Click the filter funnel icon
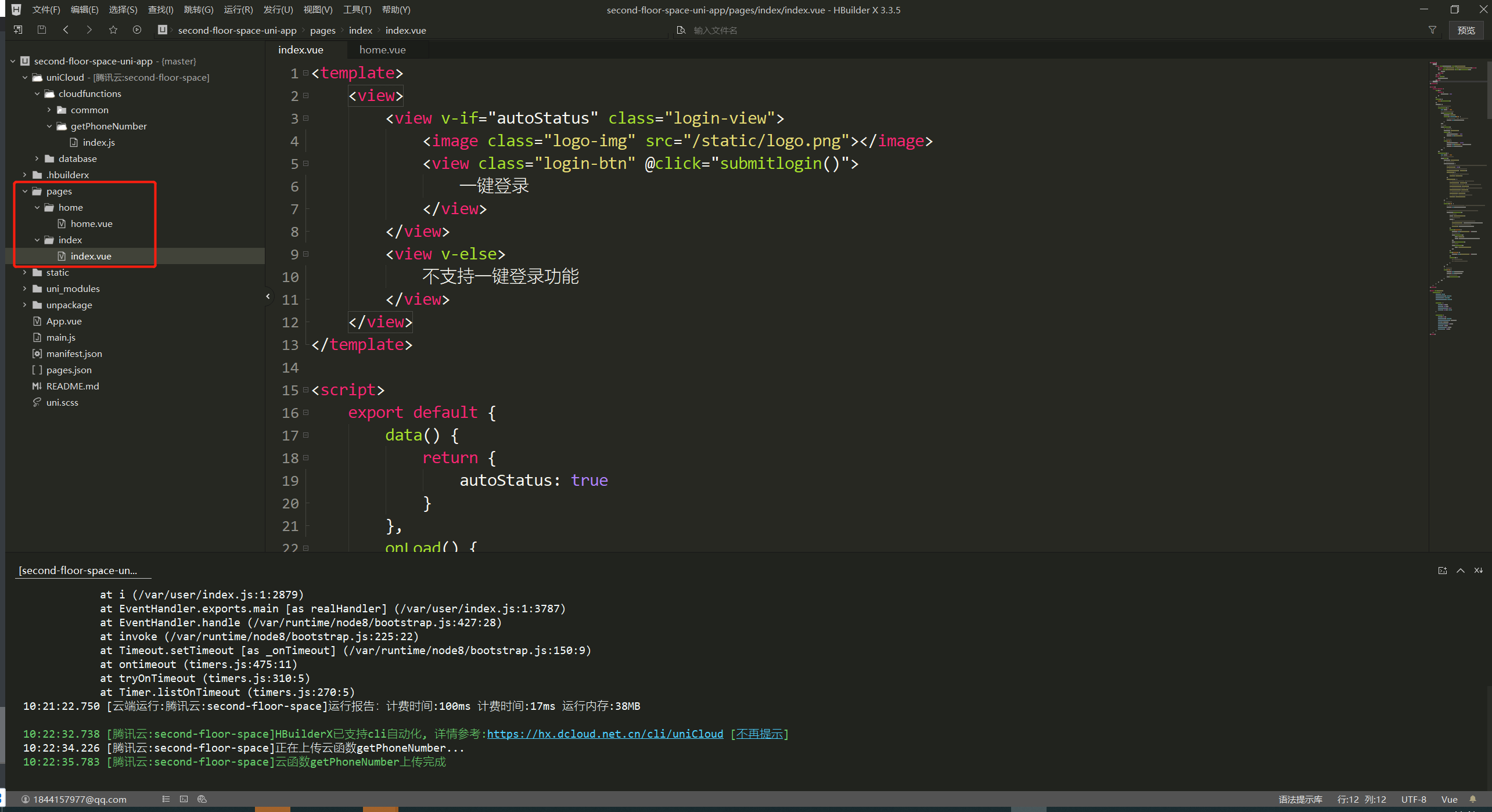This screenshot has width=1492, height=812. pyautogui.click(x=1432, y=30)
